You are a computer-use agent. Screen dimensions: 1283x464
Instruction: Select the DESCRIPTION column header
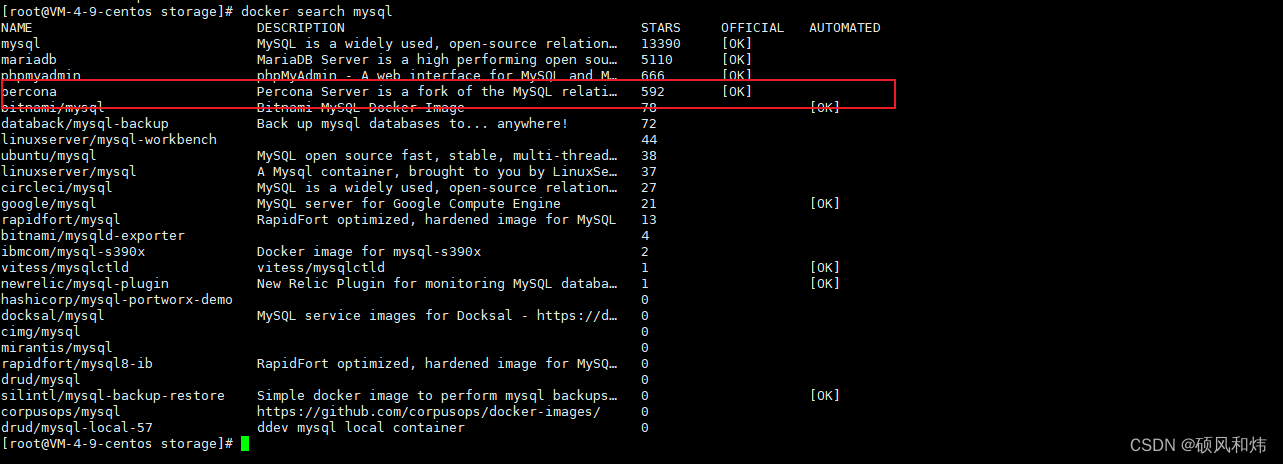tap(301, 28)
